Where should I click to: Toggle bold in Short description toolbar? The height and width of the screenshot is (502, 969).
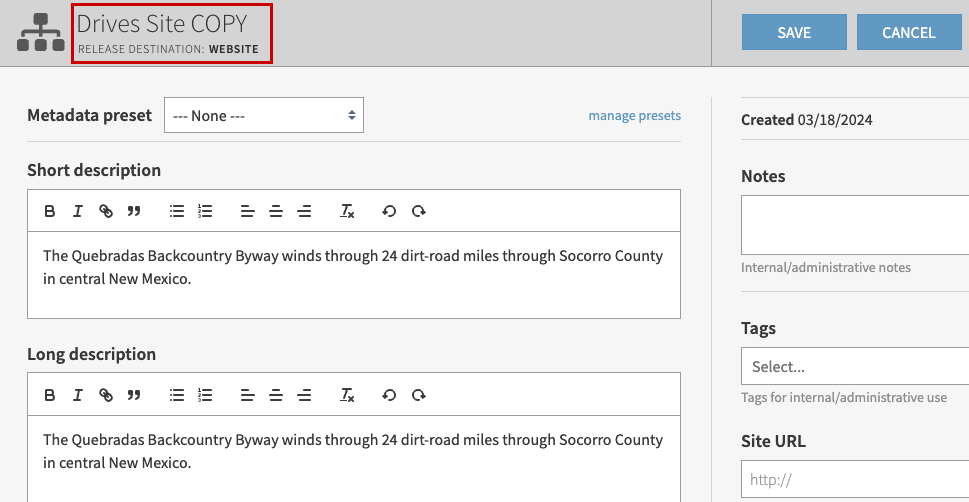[x=49, y=211]
